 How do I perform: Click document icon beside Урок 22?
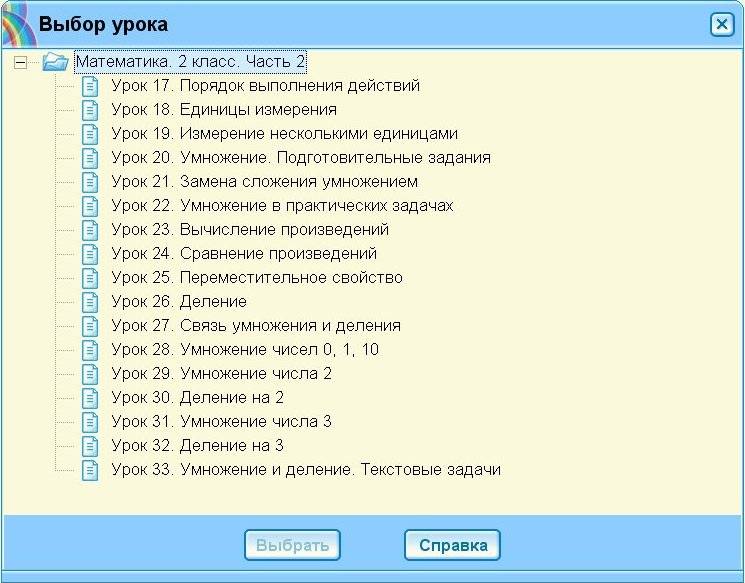[x=90, y=206]
